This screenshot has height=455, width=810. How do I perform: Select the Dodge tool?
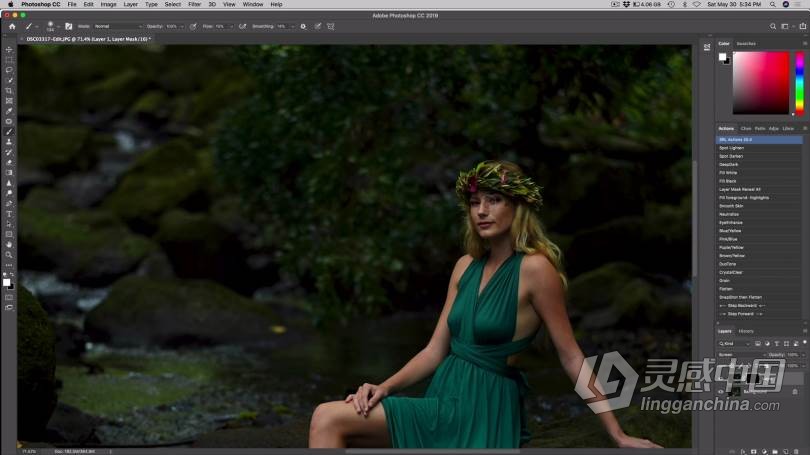(x=9, y=193)
